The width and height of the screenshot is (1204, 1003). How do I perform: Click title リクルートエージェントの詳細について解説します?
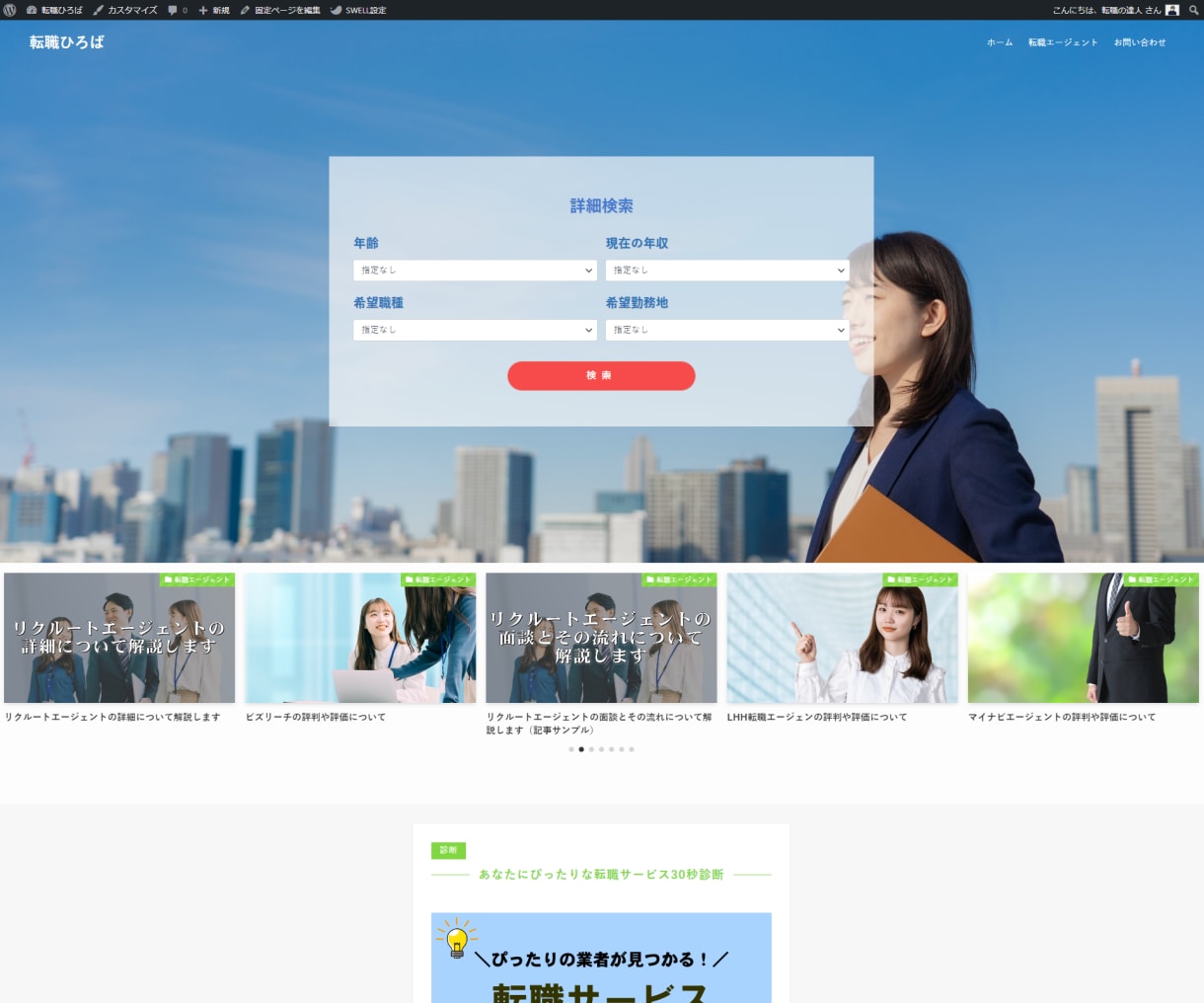pyautogui.click(x=113, y=717)
